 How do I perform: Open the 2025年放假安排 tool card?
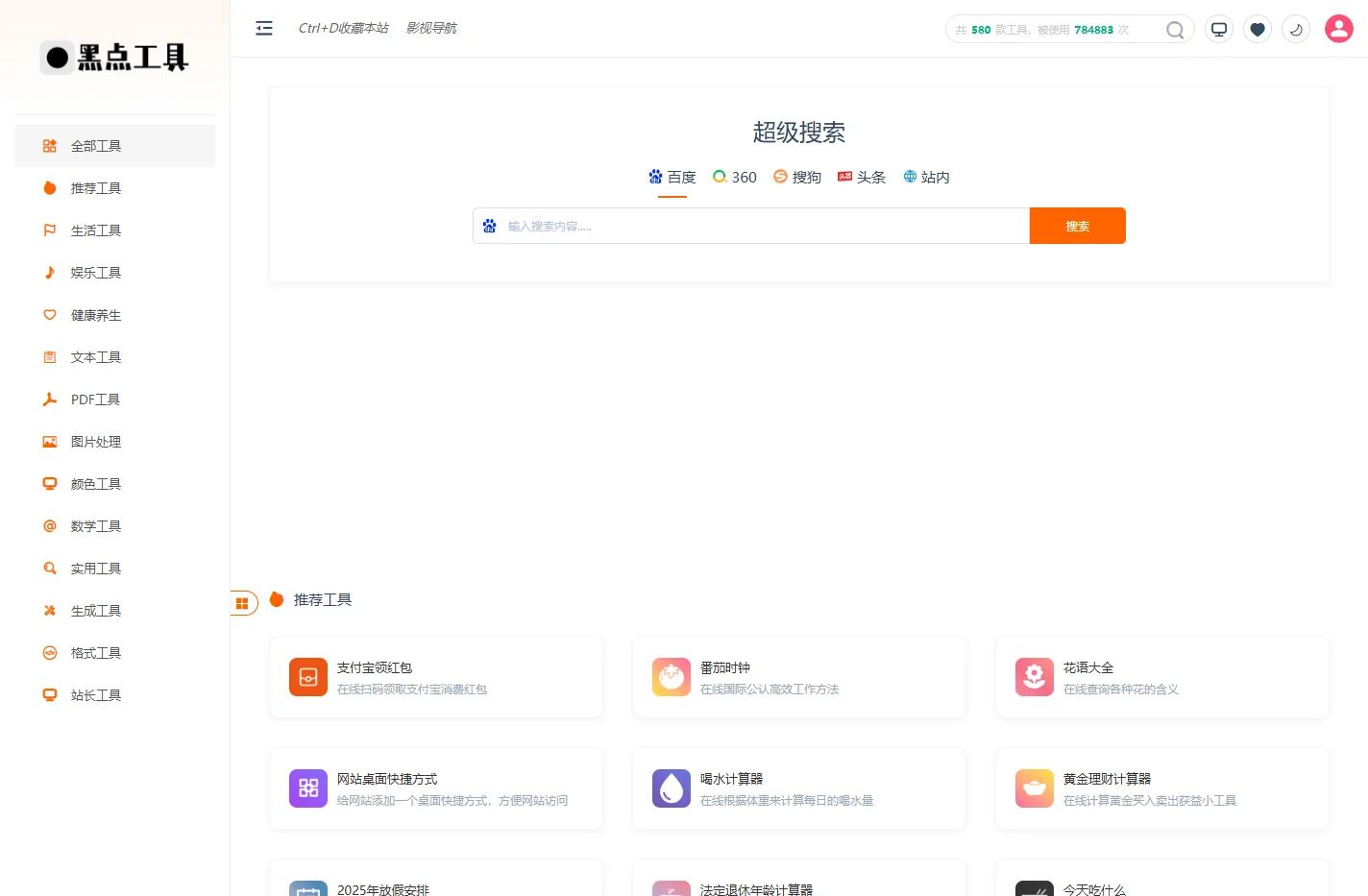tap(436, 879)
